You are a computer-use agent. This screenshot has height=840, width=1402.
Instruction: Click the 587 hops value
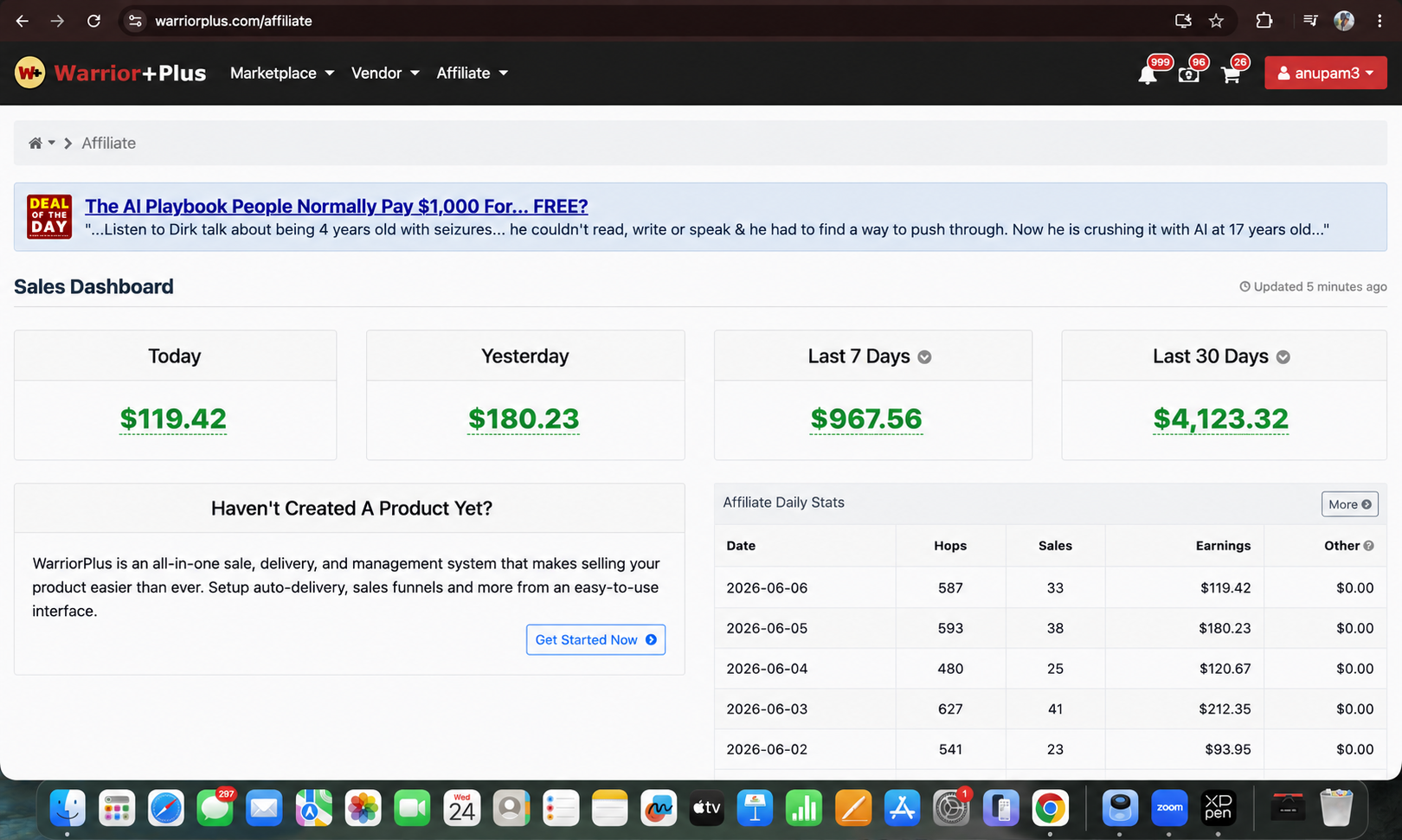(x=950, y=588)
